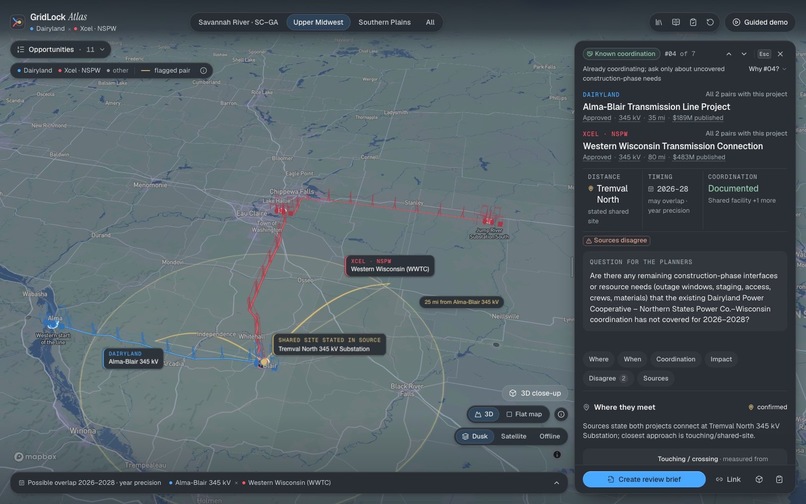Close the opportunity detail panel
Image resolution: width=806 pixels, height=504 pixels.
[x=780, y=54]
